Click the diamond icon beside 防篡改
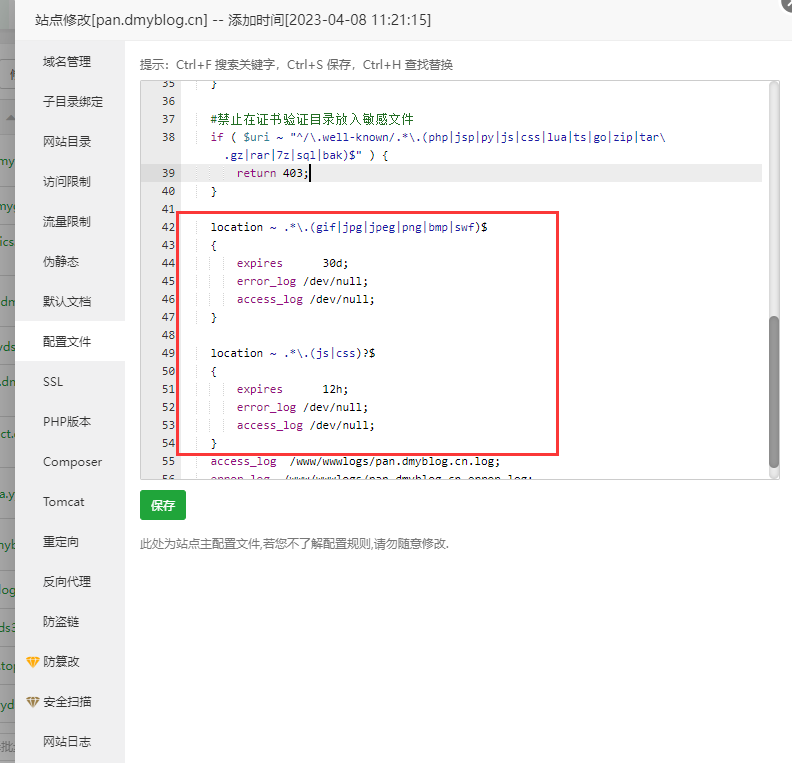Viewport: 792px width, 763px height. click(x=33, y=662)
